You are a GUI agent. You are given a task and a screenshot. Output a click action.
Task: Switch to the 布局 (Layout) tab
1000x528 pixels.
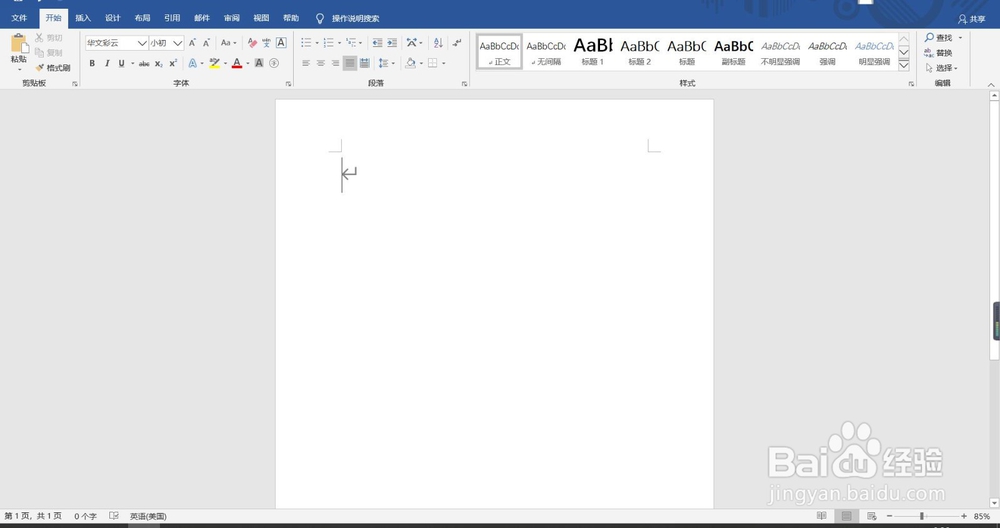[x=142, y=18]
